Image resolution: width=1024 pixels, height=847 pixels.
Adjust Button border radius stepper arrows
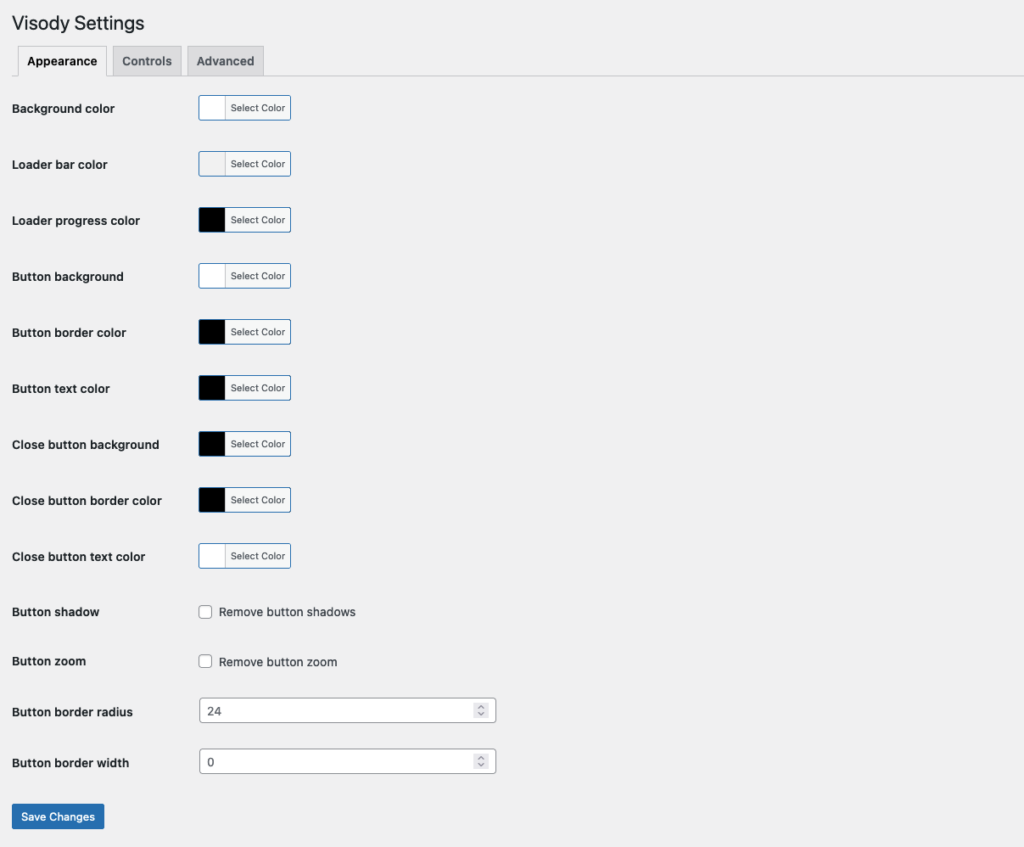(x=481, y=711)
